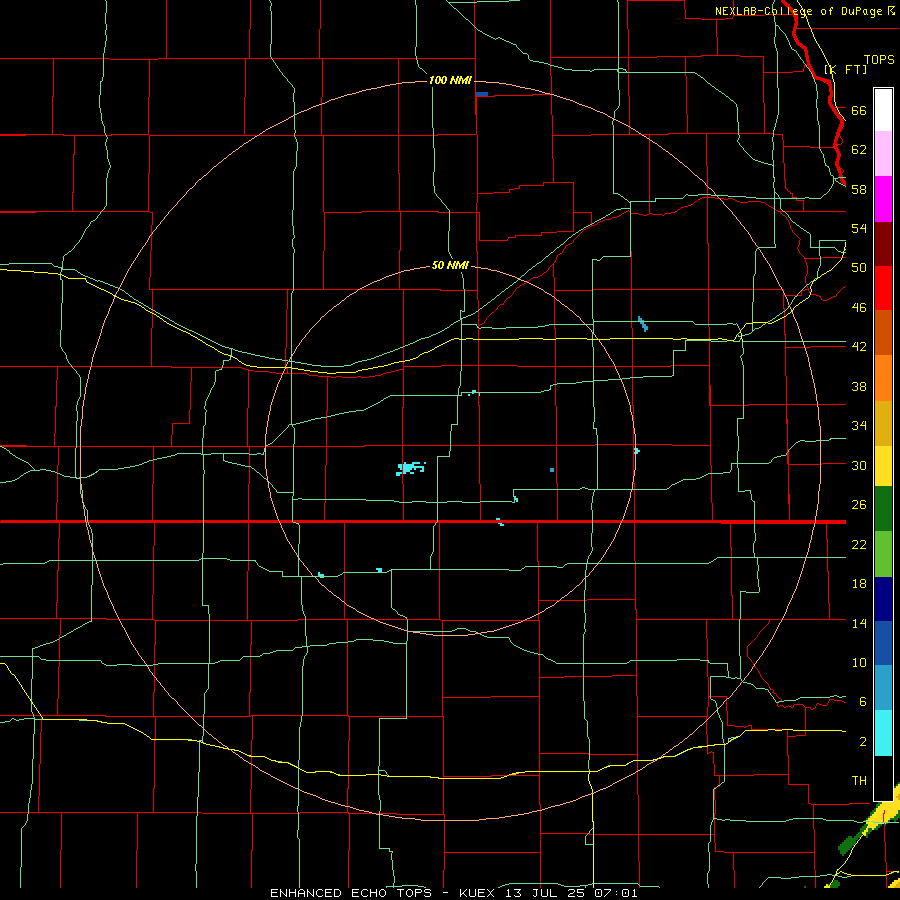Click the dark maroon legend color band

click(883, 244)
